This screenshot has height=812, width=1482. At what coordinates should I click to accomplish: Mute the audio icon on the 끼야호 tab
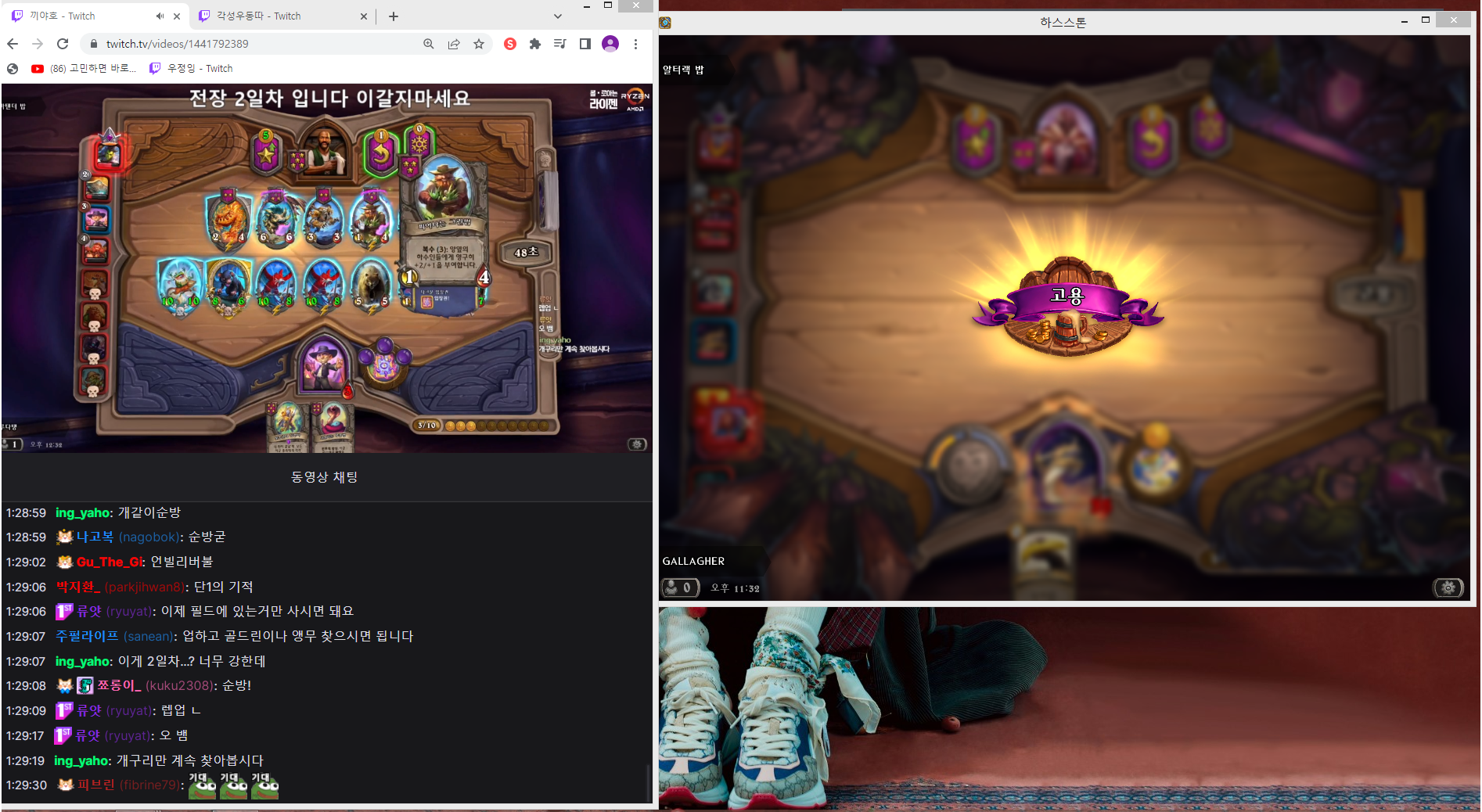[x=160, y=16]
